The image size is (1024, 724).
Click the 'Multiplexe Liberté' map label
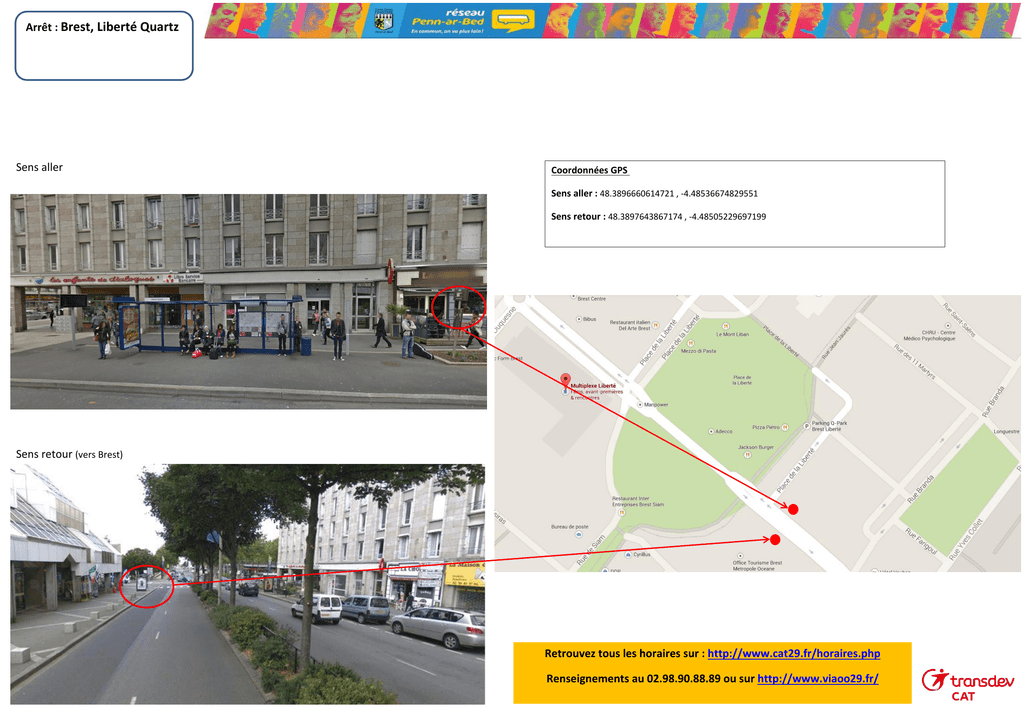click(x=594, y=386)
